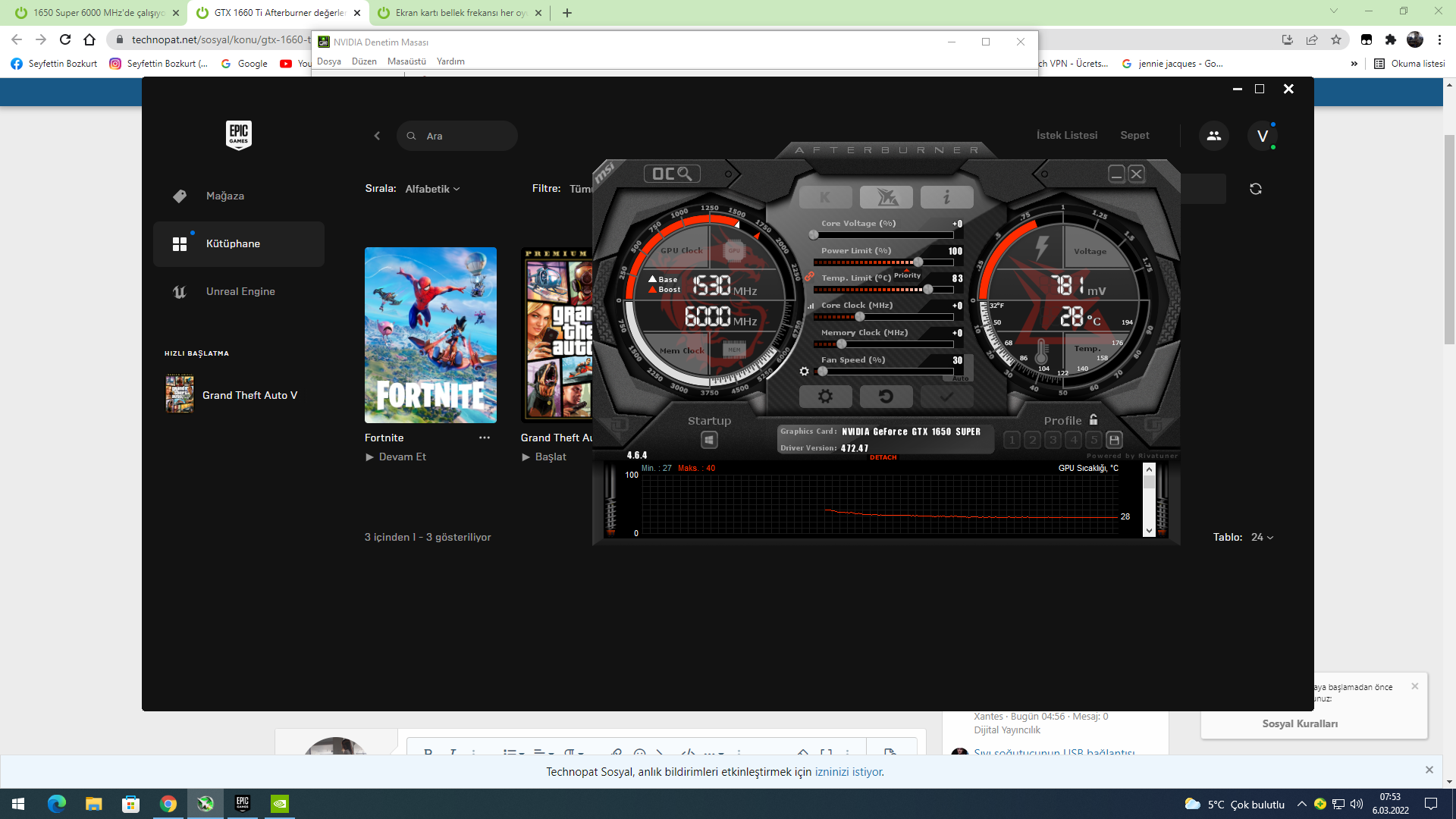Click the Afterburner settings gear button
This screenshot has height=819, width=1456.
point(825,396)
